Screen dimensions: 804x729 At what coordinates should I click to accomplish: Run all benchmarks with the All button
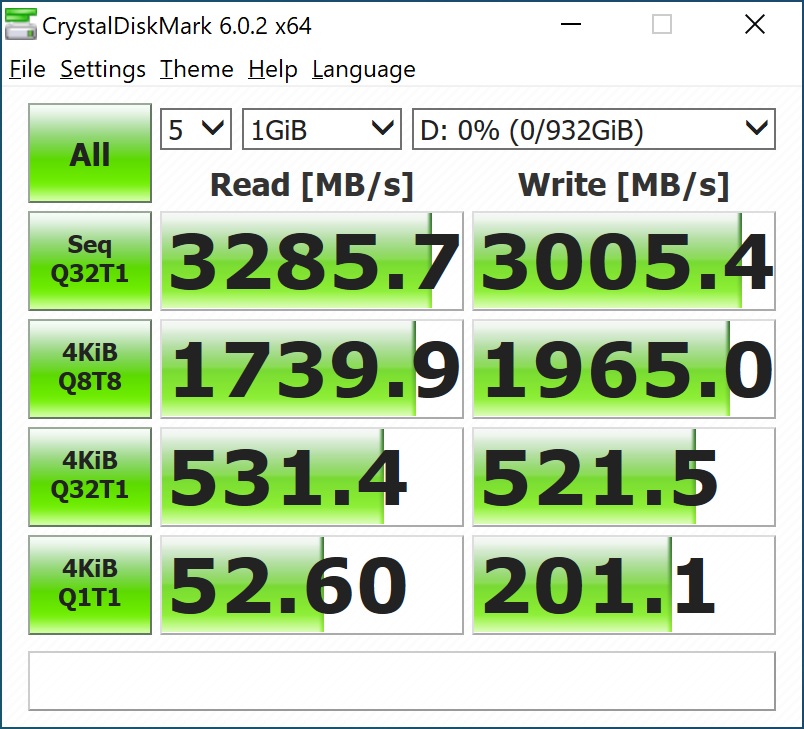[90, 153]
